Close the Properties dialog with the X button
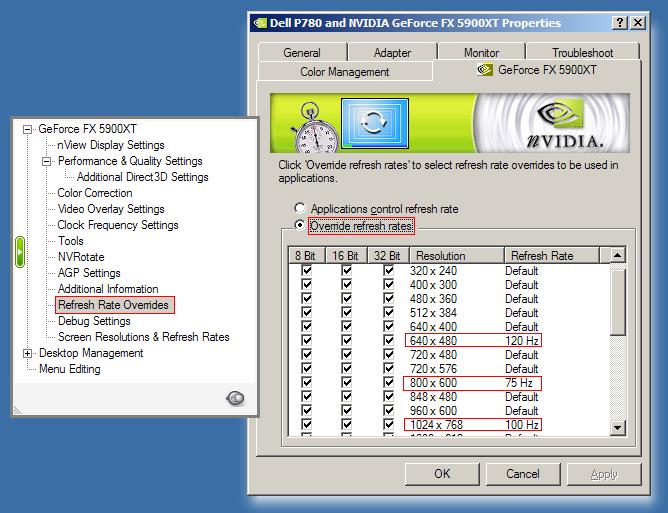Image resolution: width=668 pixels, height=513 pixels. tap(638, 23)
